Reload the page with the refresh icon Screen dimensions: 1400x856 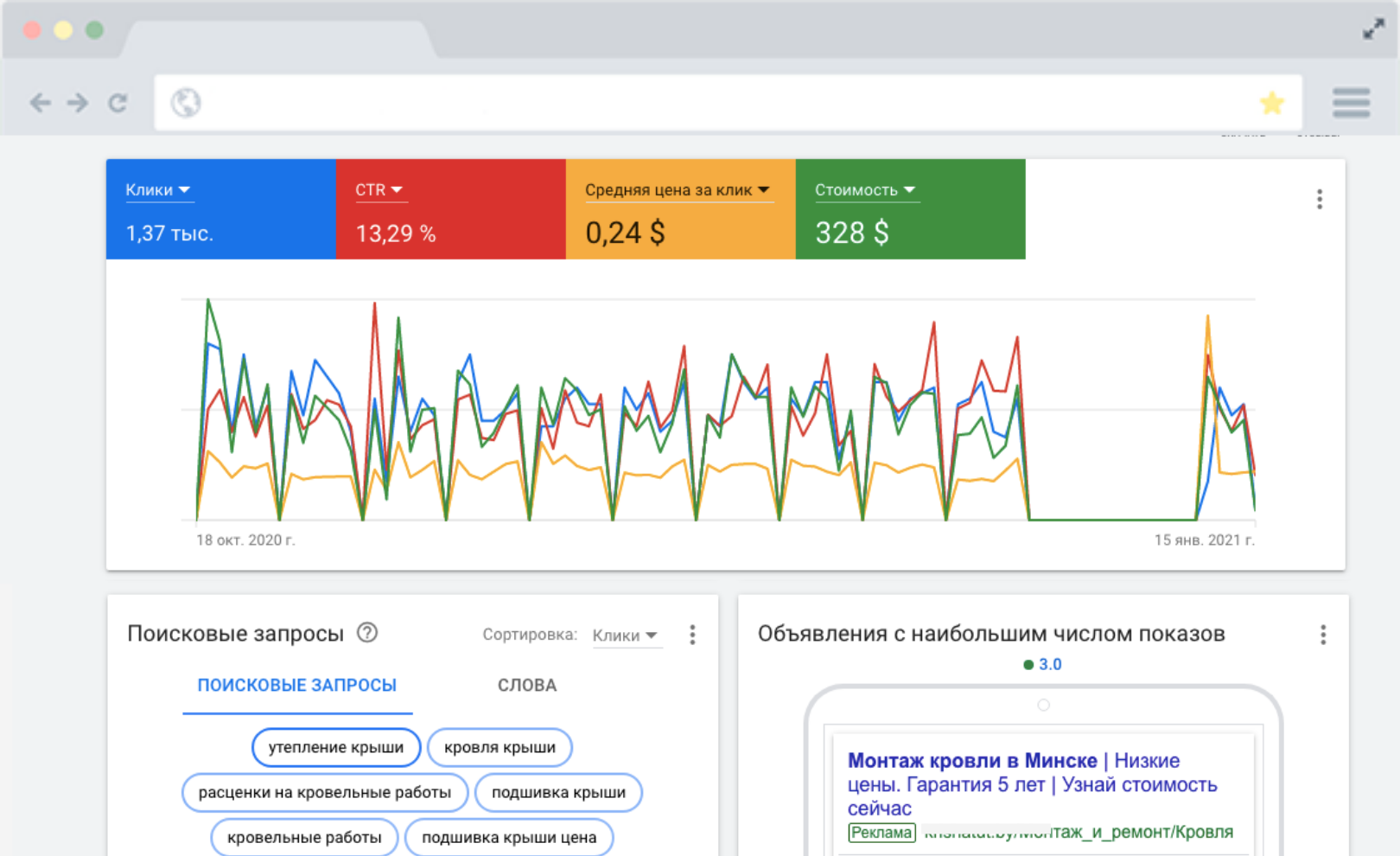118,103
